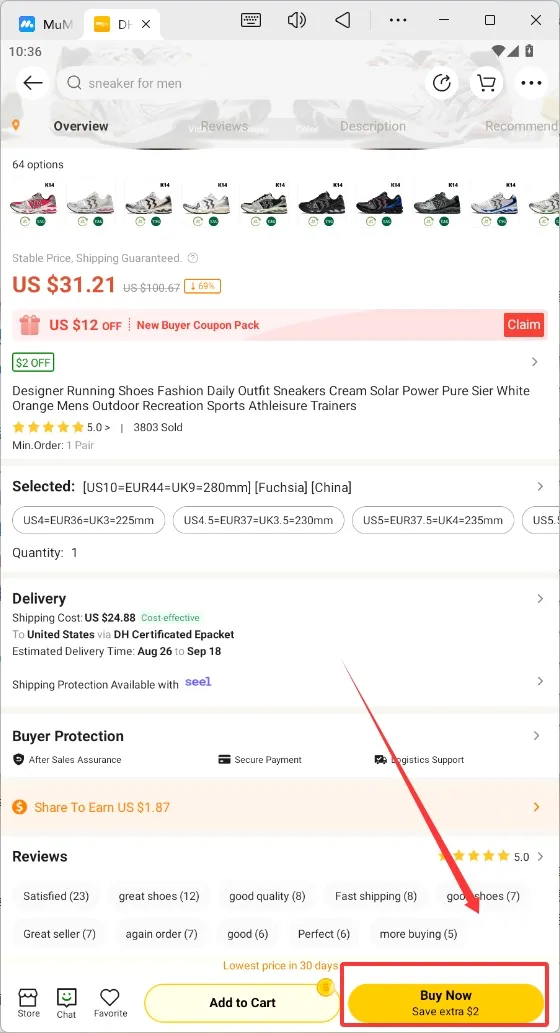Expand the Selected options chevron
This screenshot has height=1033, width=560.
click(540, 486)
